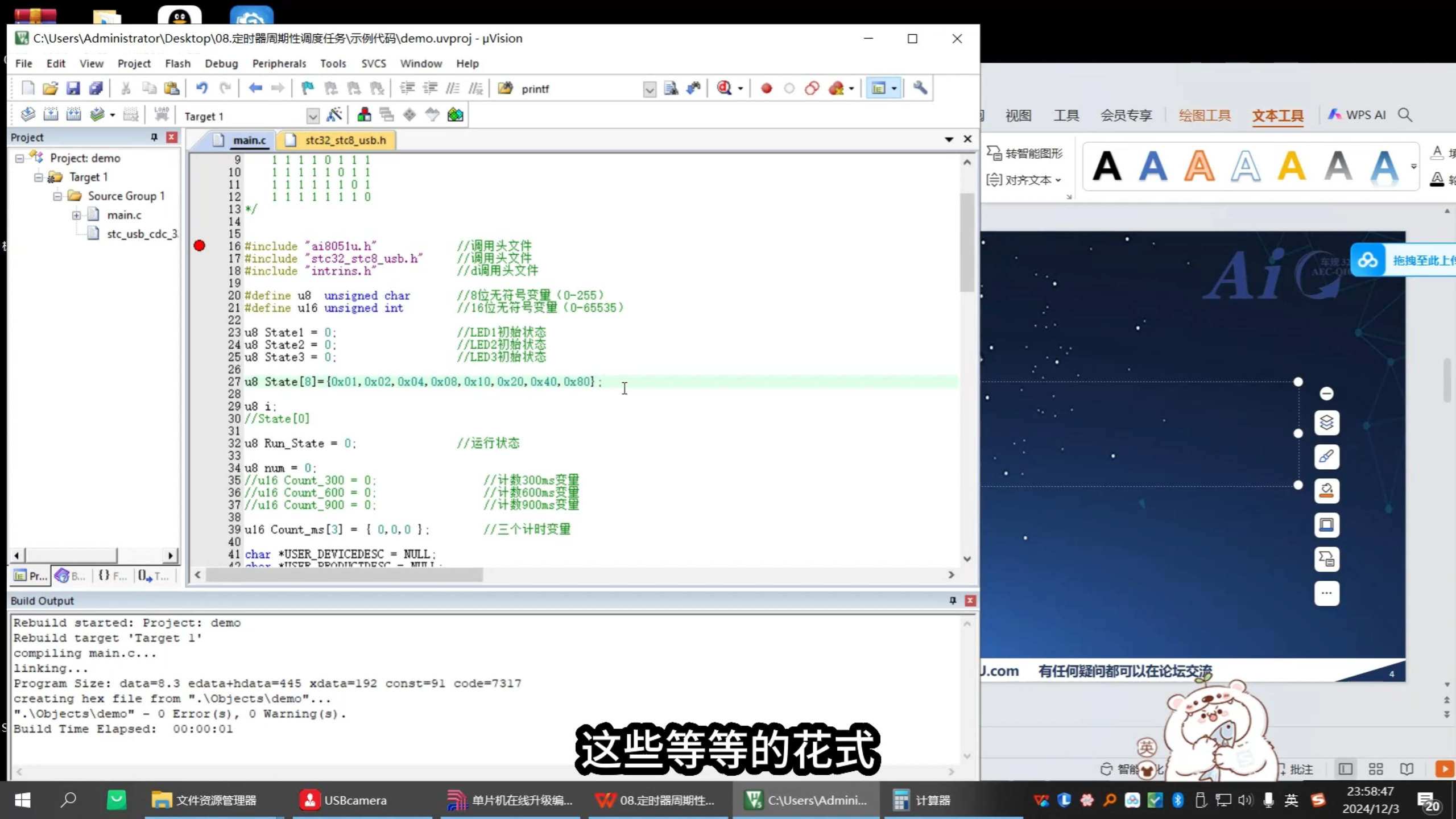Open Configuration with the wrench icon
This screenshot has width=1456, height=819.
[921, 88]
